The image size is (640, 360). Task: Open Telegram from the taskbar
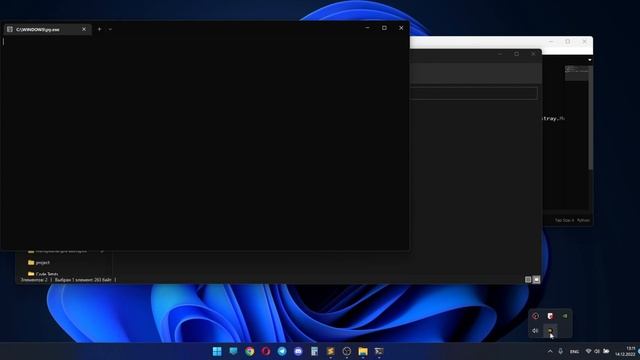282,351
